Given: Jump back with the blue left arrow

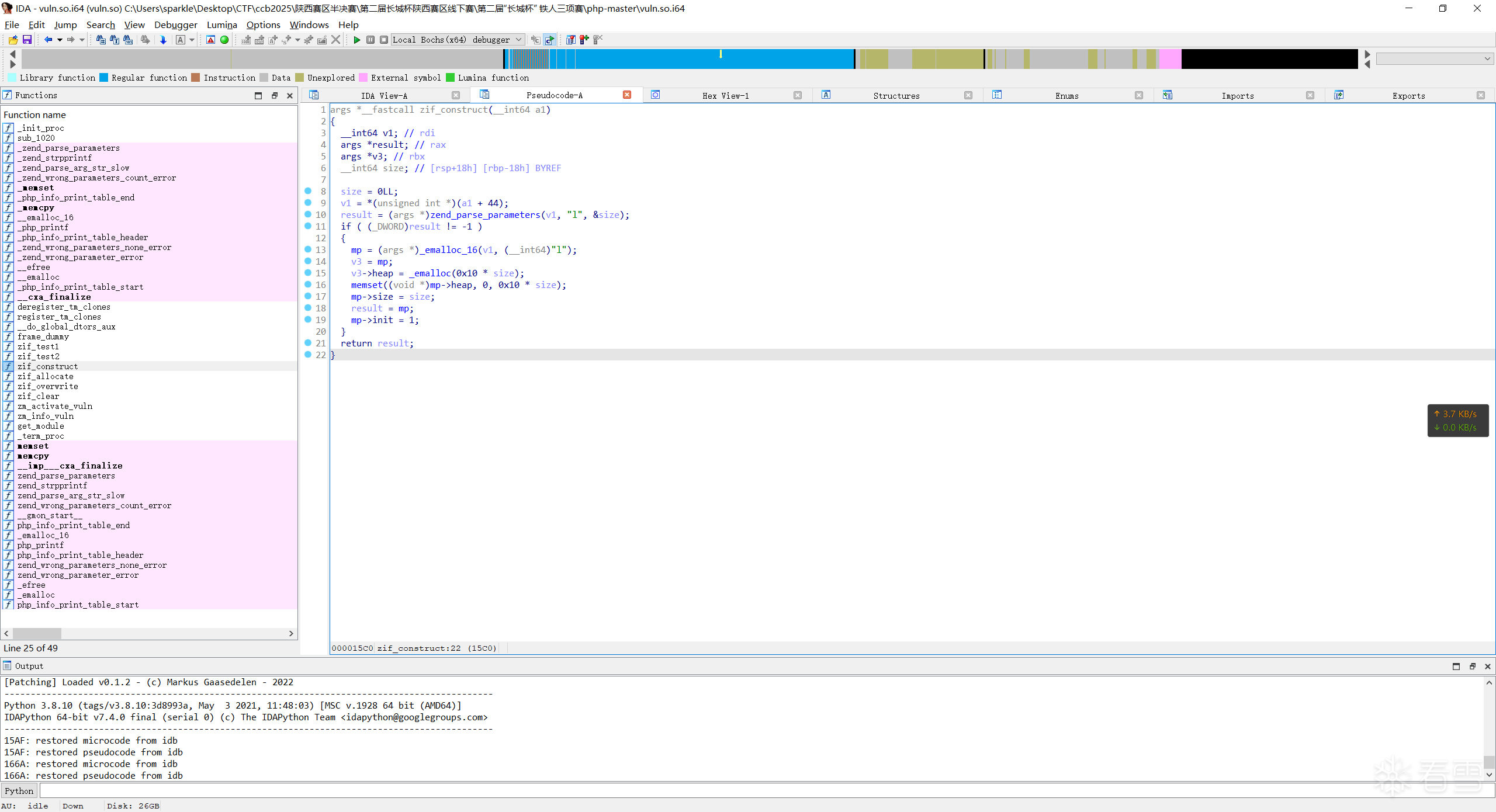Looking at the screenshot, I should (48, 40).
